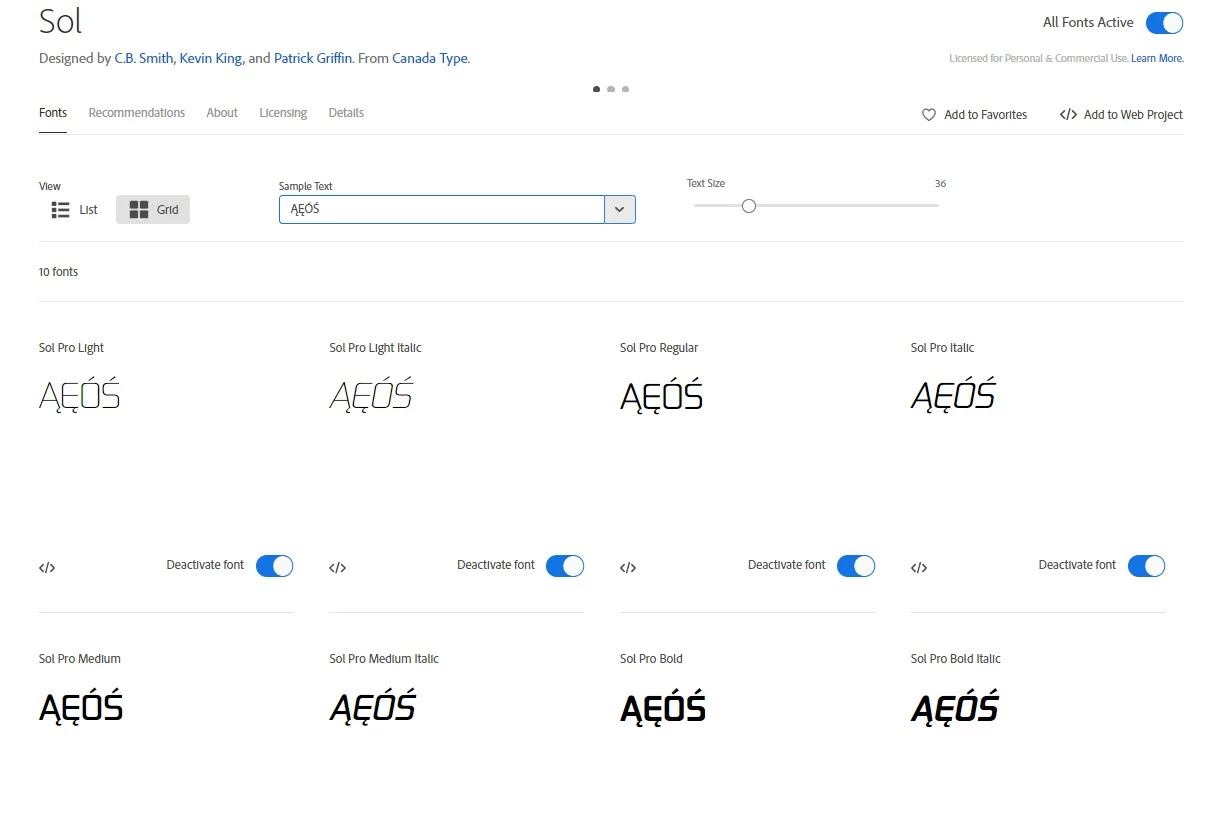Click the Learn More licensing link

coord(1157,59)
